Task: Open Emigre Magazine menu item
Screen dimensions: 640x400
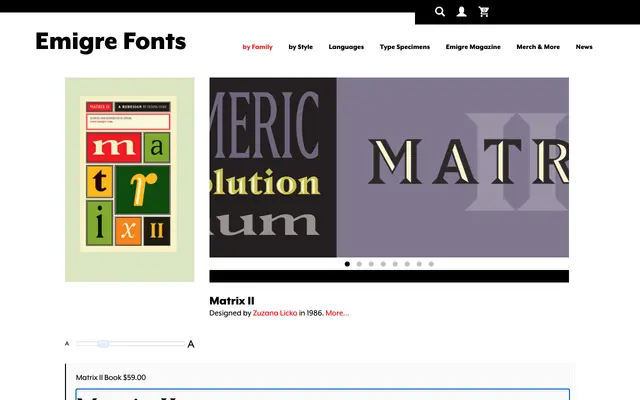Action: [473, 47]
